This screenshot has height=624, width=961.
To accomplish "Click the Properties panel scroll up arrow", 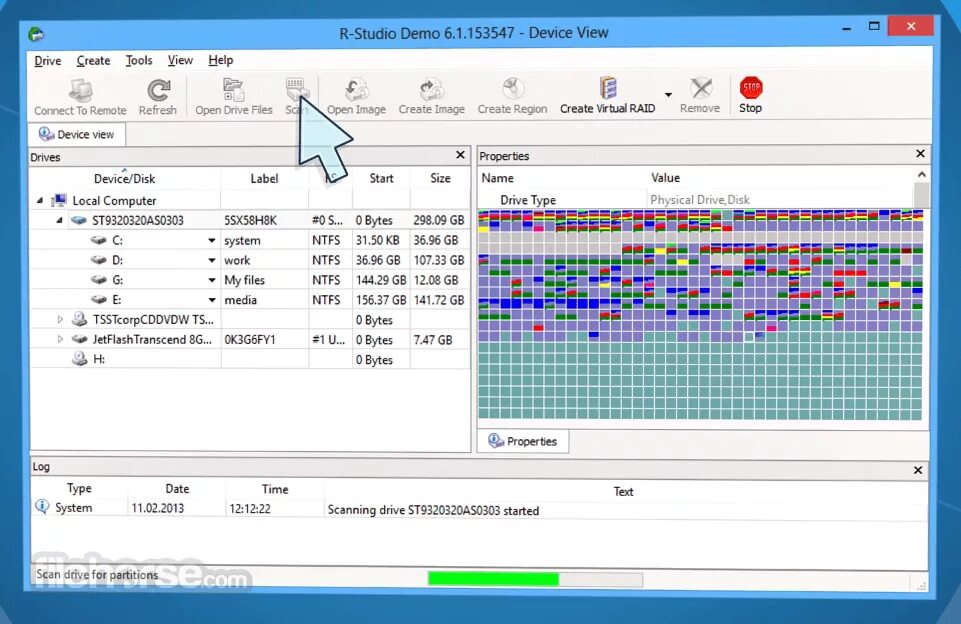I will [x=922, y=175].
